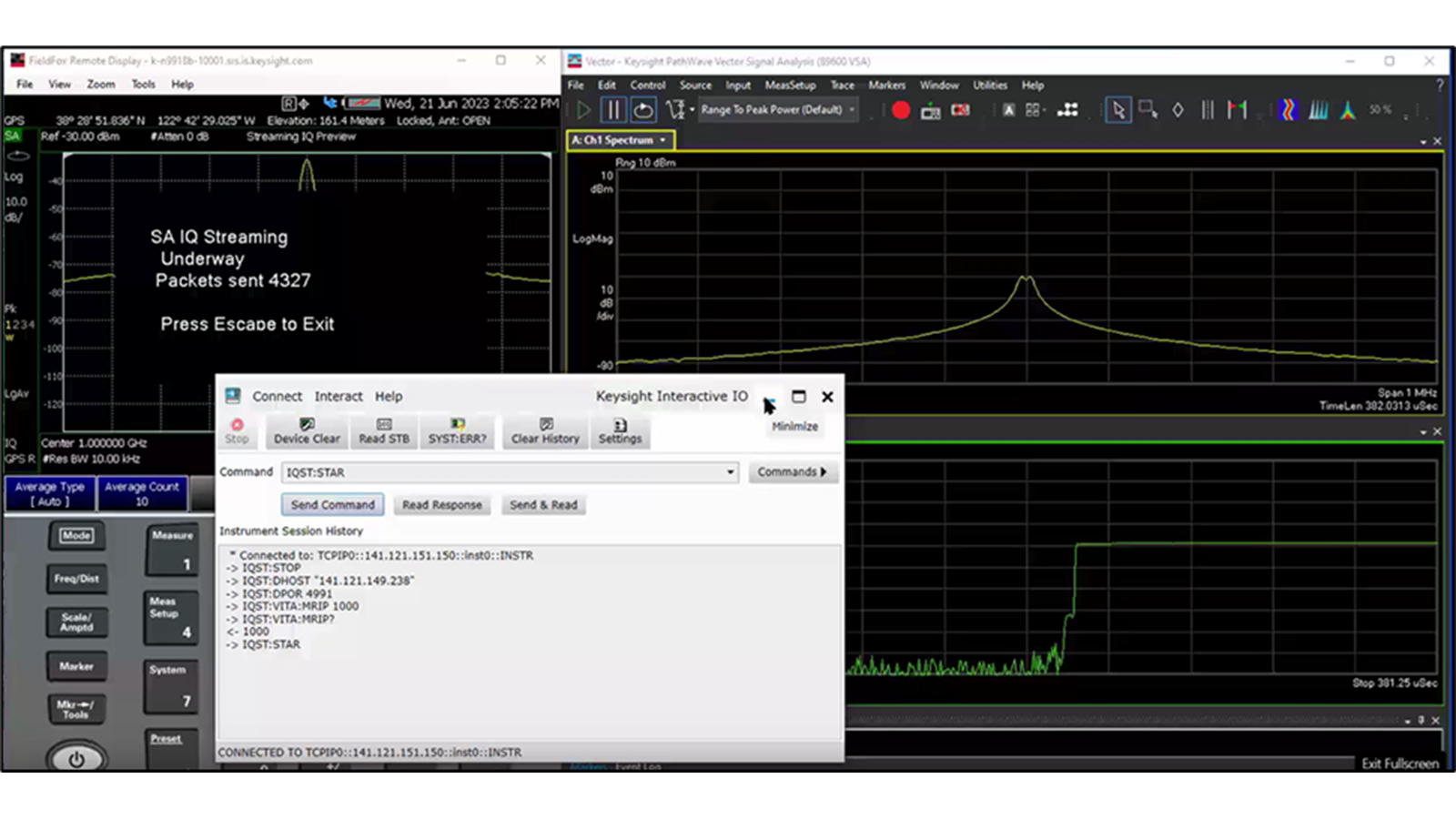Pause the VSA measurement
1456x819 pixels.
click(613, 108)
